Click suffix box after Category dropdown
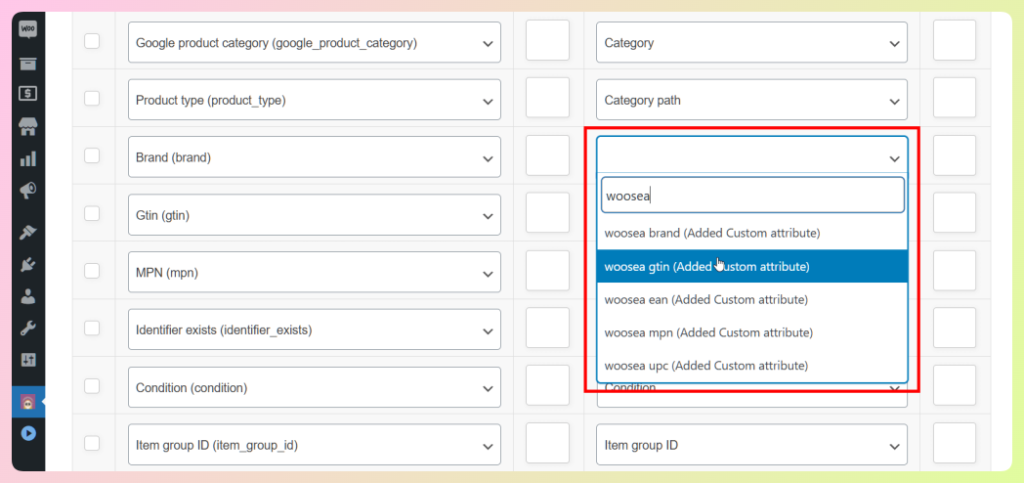The height and width of the screenshot is (483, 1024). coord(954,40)
